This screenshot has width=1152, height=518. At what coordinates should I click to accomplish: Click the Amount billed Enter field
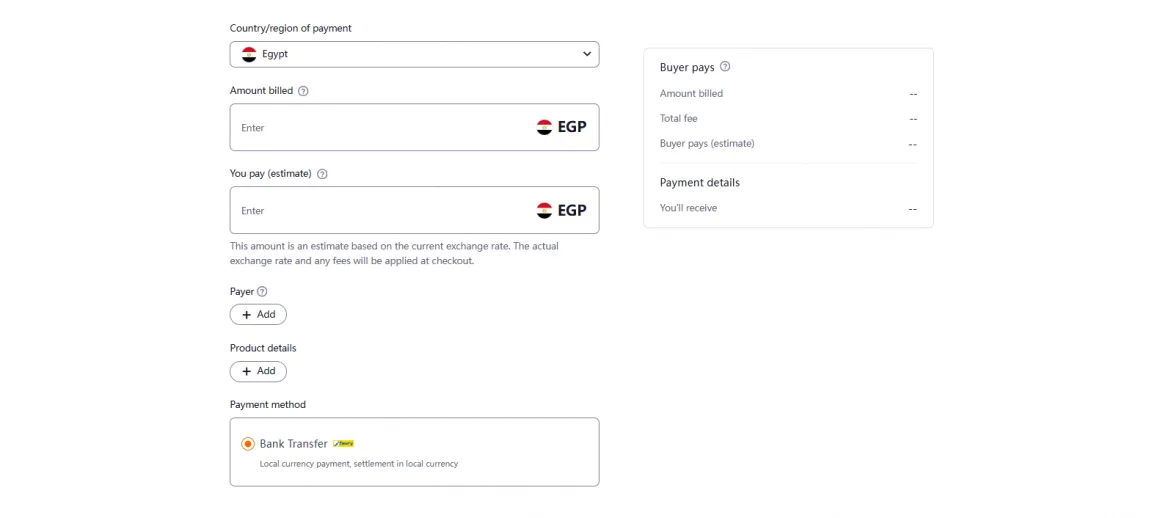380,128
